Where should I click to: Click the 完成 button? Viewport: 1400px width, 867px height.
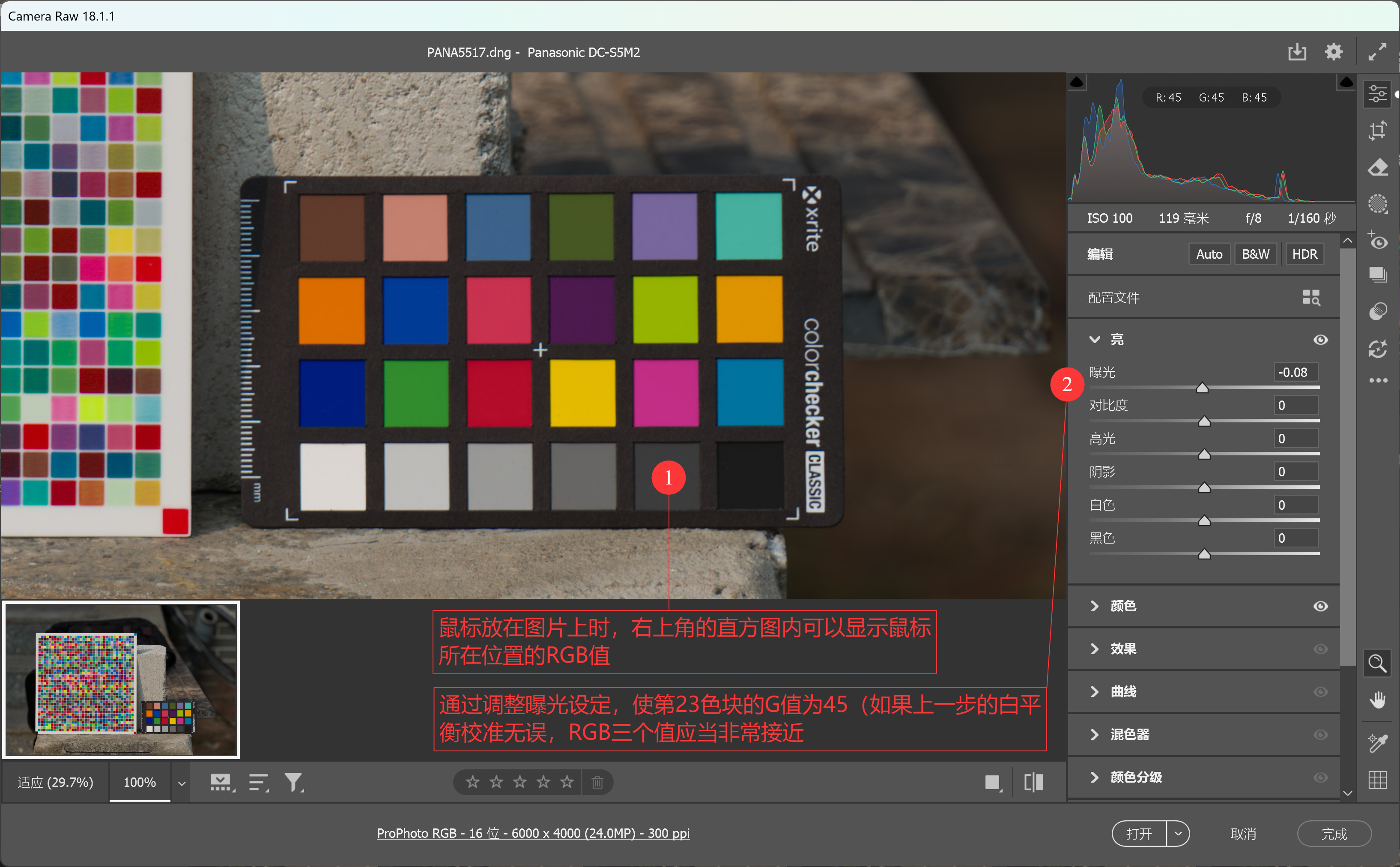click(1334, 834)
